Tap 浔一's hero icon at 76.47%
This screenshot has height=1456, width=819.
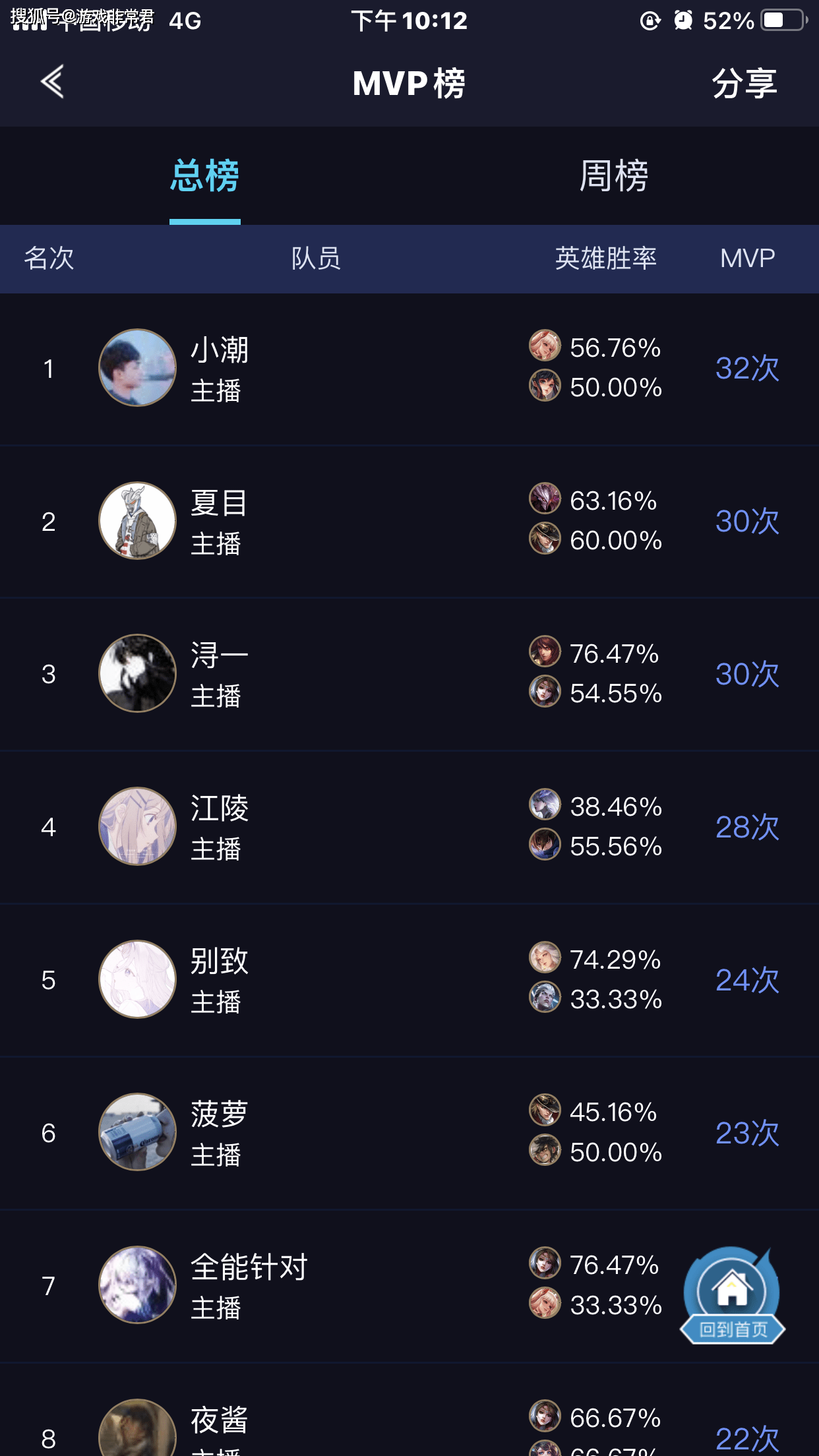[x=545, y=652]
